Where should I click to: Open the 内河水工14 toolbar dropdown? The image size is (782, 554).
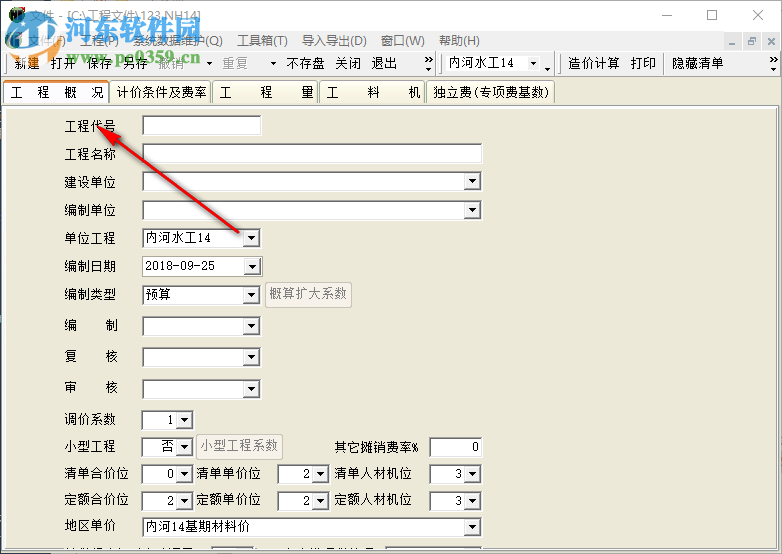point(534,63)
